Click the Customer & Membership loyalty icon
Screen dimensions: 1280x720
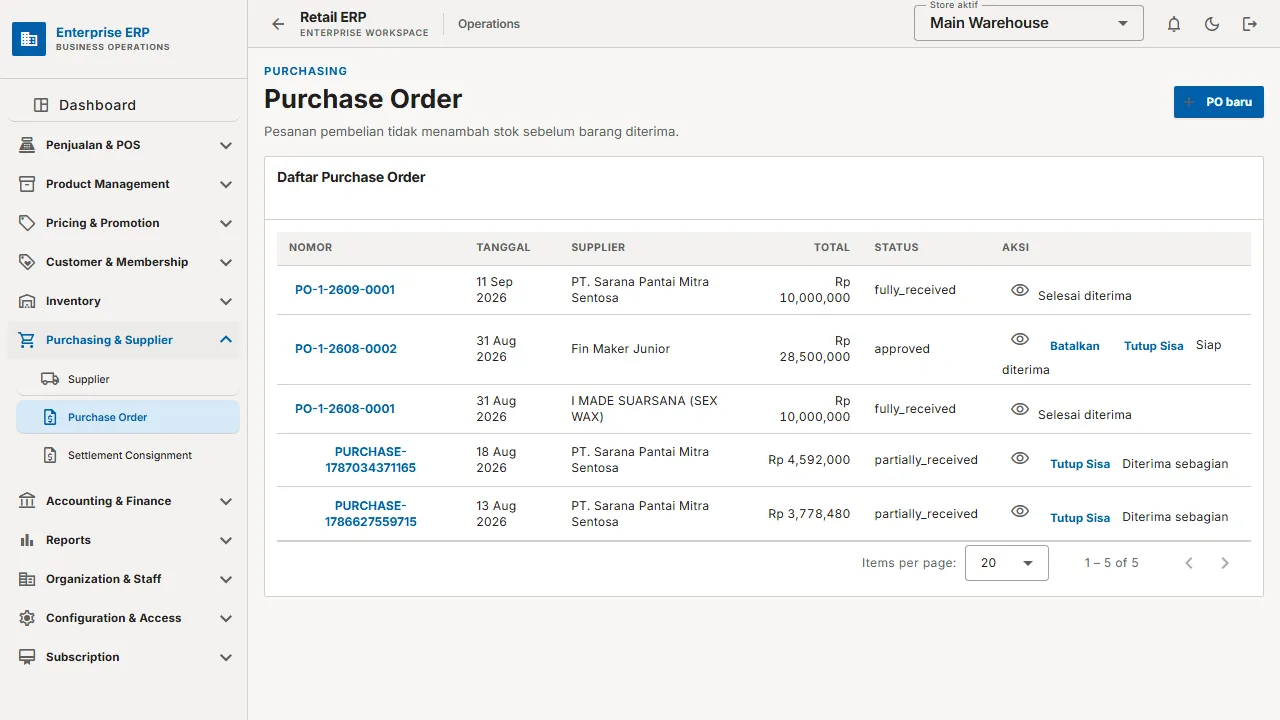27,262
